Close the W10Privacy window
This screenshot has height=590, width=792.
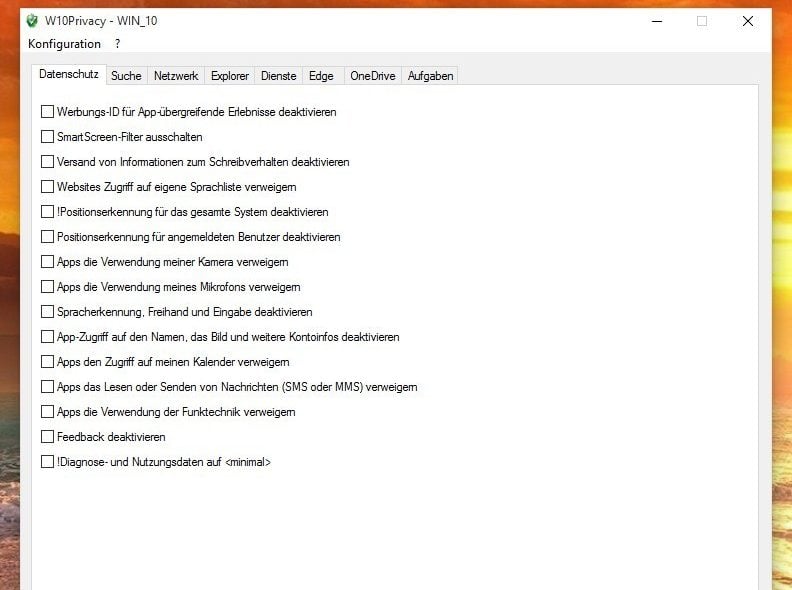tap(748, 21)
